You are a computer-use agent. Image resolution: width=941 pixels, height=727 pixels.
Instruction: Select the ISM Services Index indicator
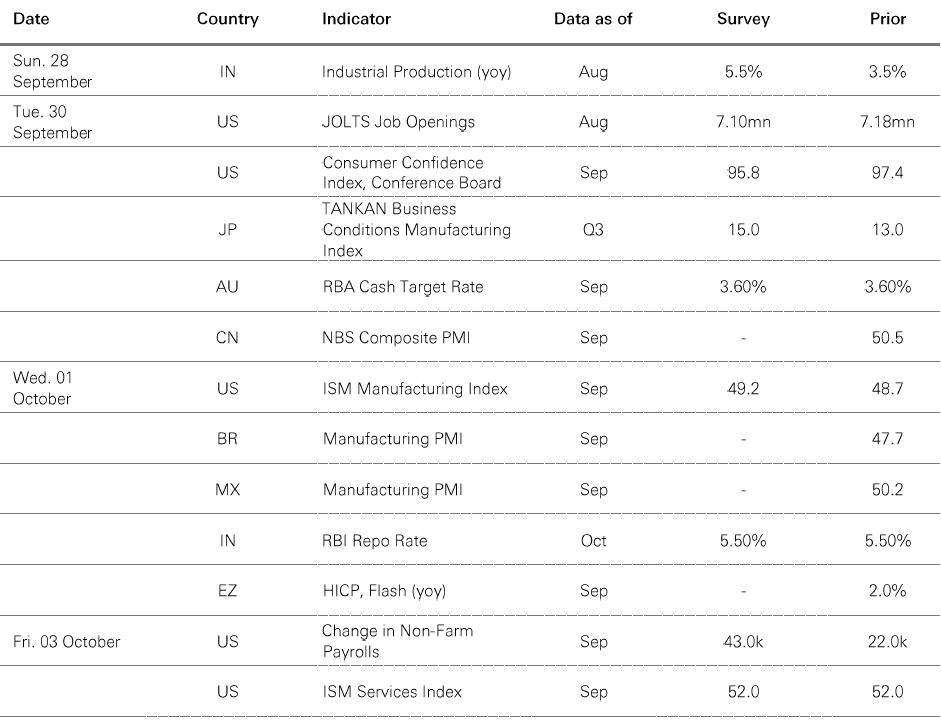[392, 692]
